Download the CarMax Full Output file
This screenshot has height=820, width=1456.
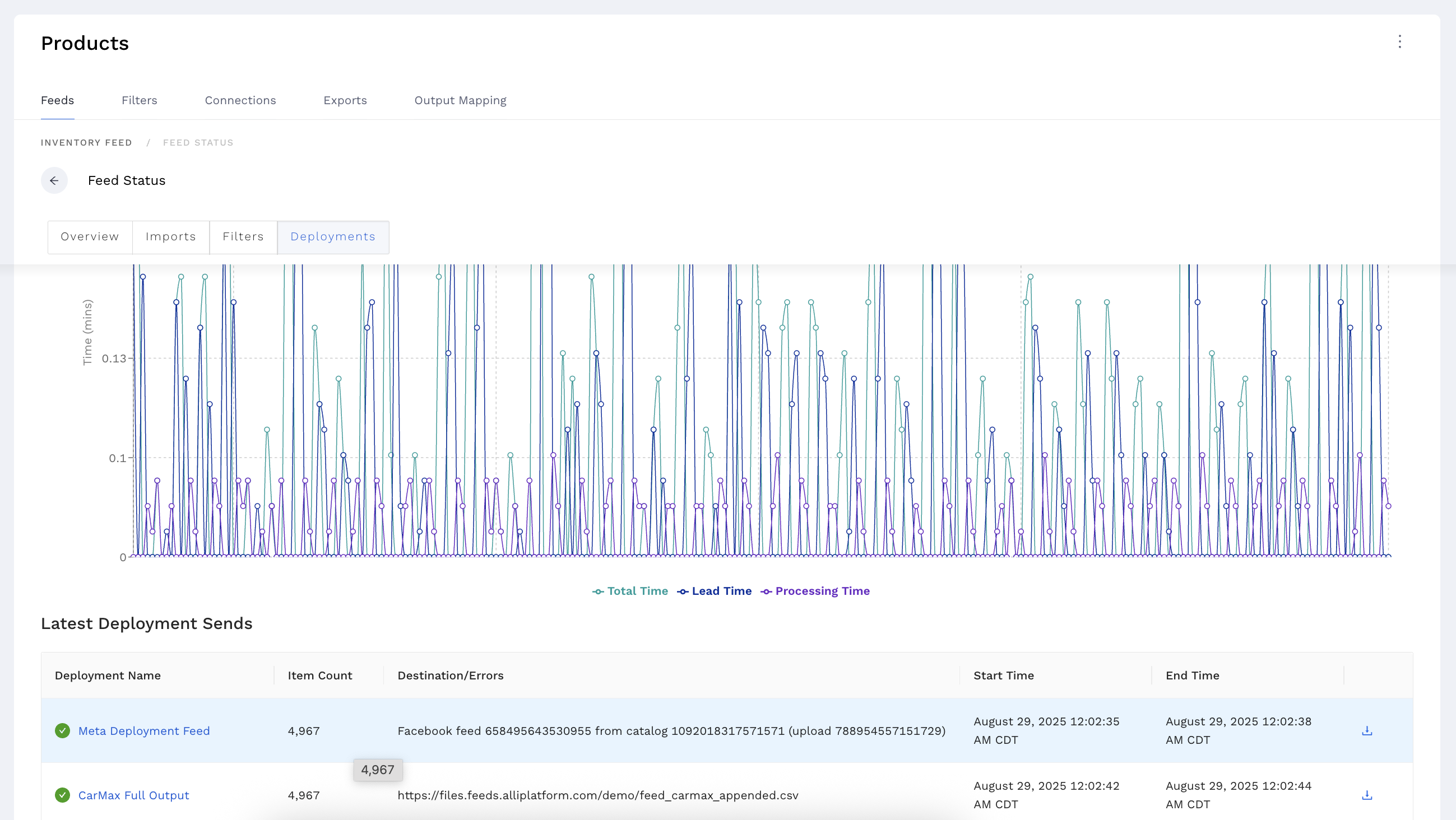click(1367, 795)
